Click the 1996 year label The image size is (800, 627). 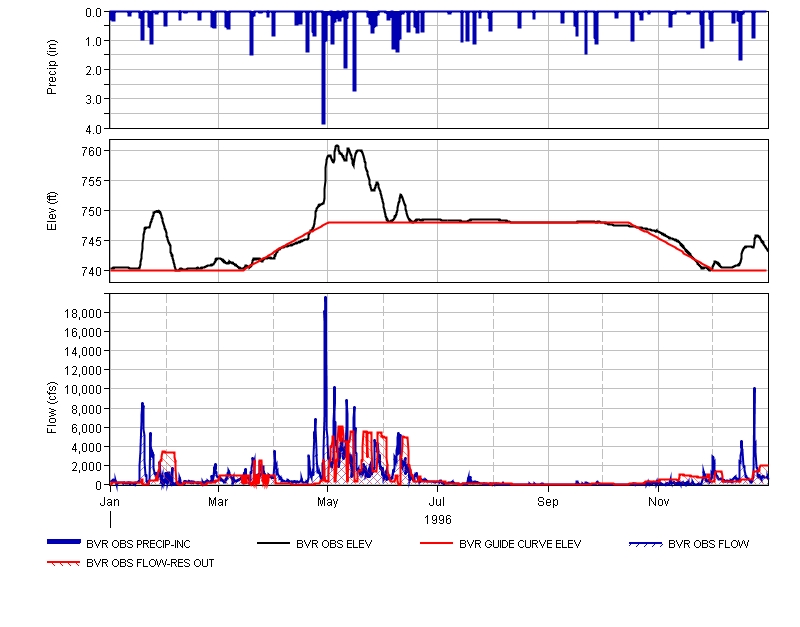pyautogui.click(x=438, y=519)
